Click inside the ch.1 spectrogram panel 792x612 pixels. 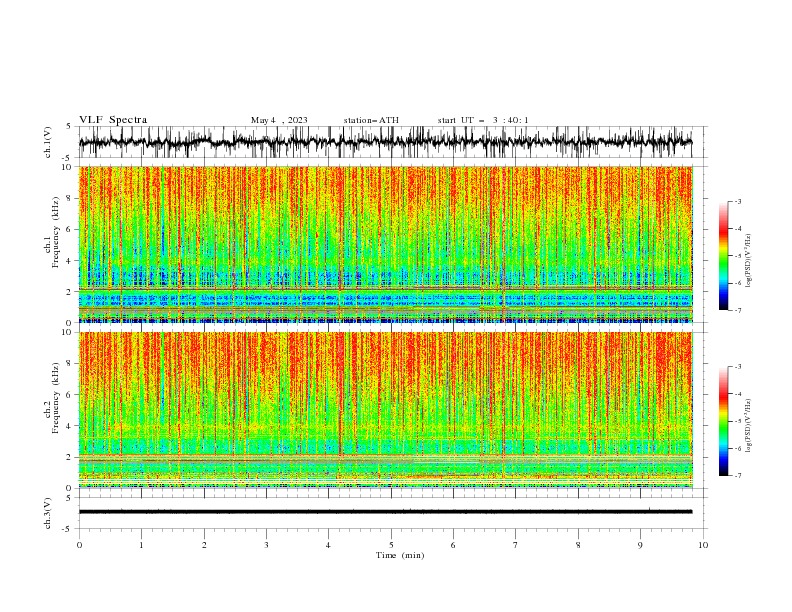click(386, 244)
